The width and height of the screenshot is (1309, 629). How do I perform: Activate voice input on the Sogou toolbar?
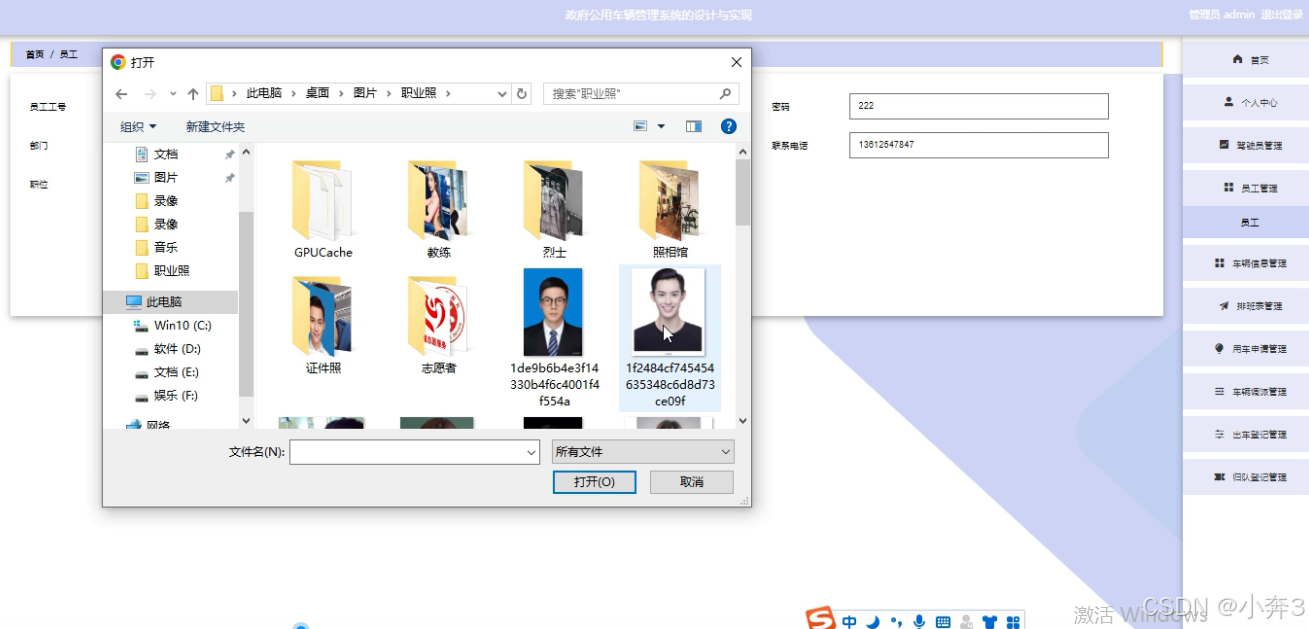(920, 620)
